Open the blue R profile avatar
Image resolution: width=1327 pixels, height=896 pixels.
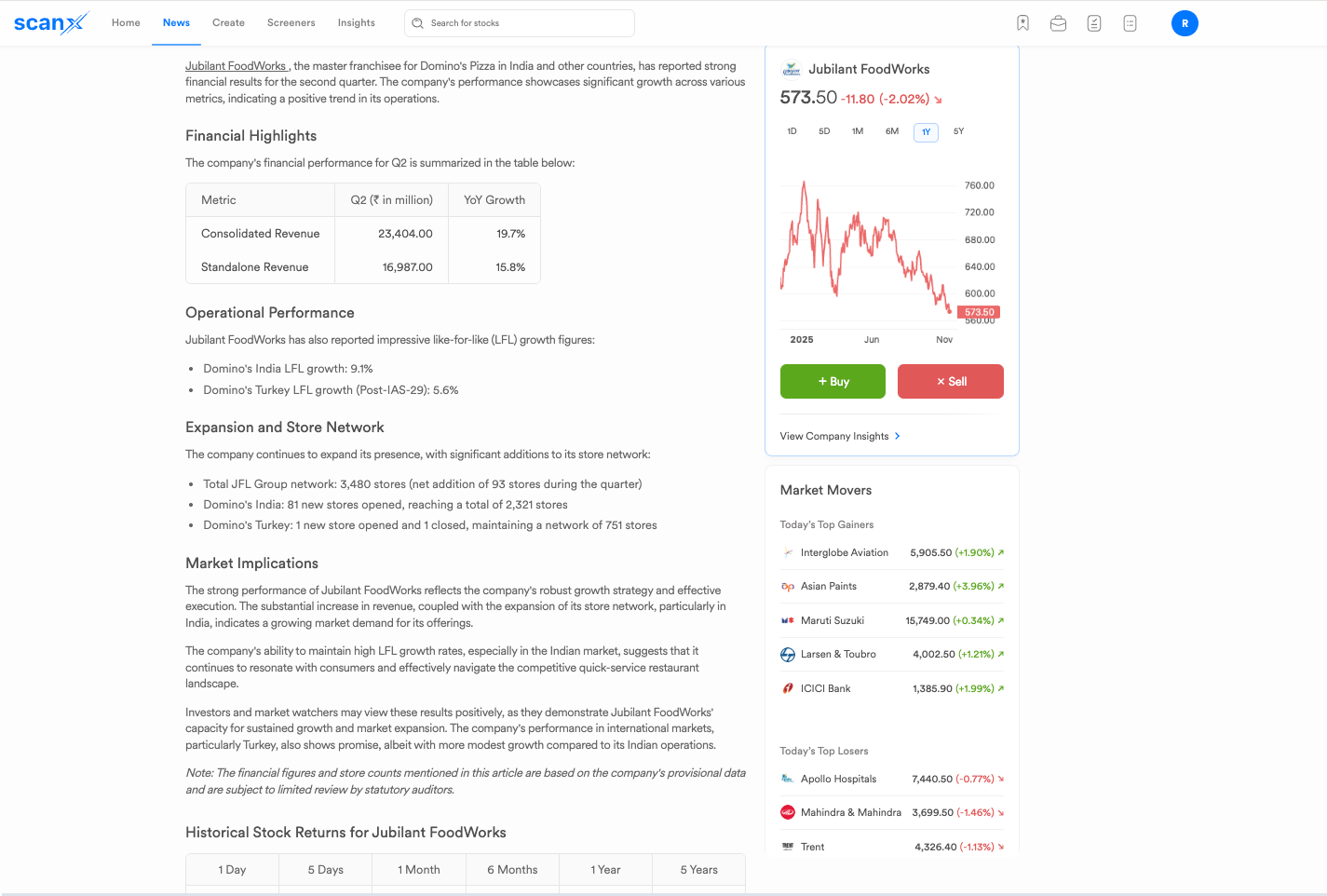click(1185, 23)
